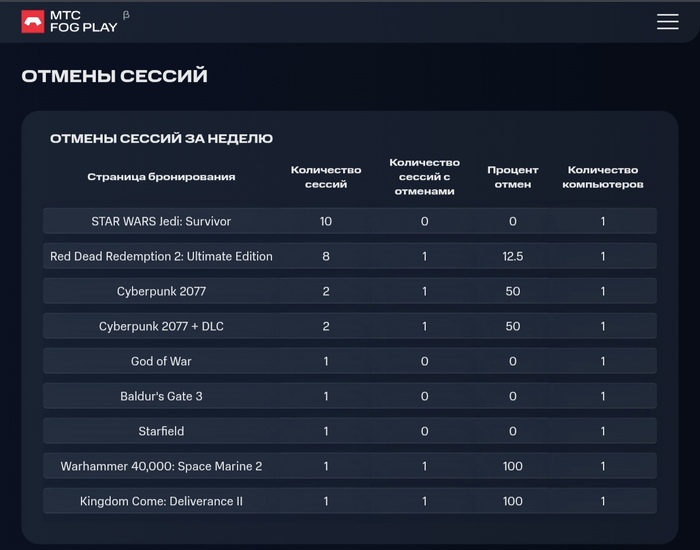This screenshot has width=700, height=550.
Task: Select the Starfield row
Action: click(161, 431)
